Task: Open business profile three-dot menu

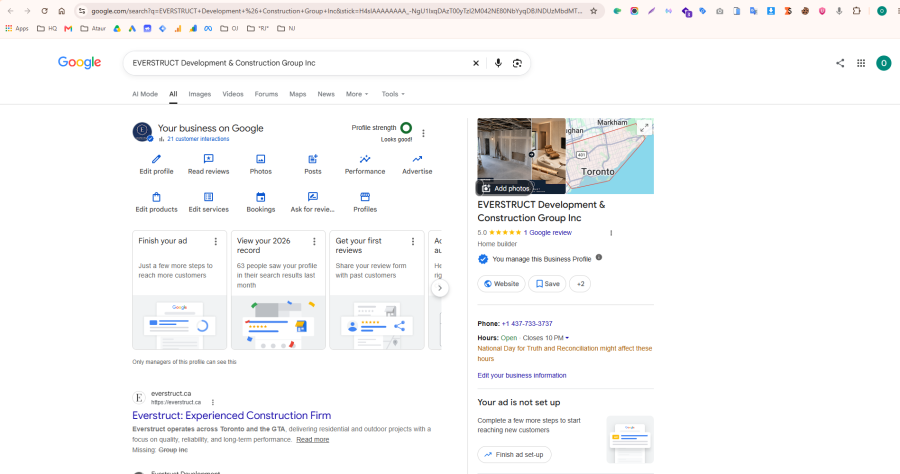Action: 424,133
